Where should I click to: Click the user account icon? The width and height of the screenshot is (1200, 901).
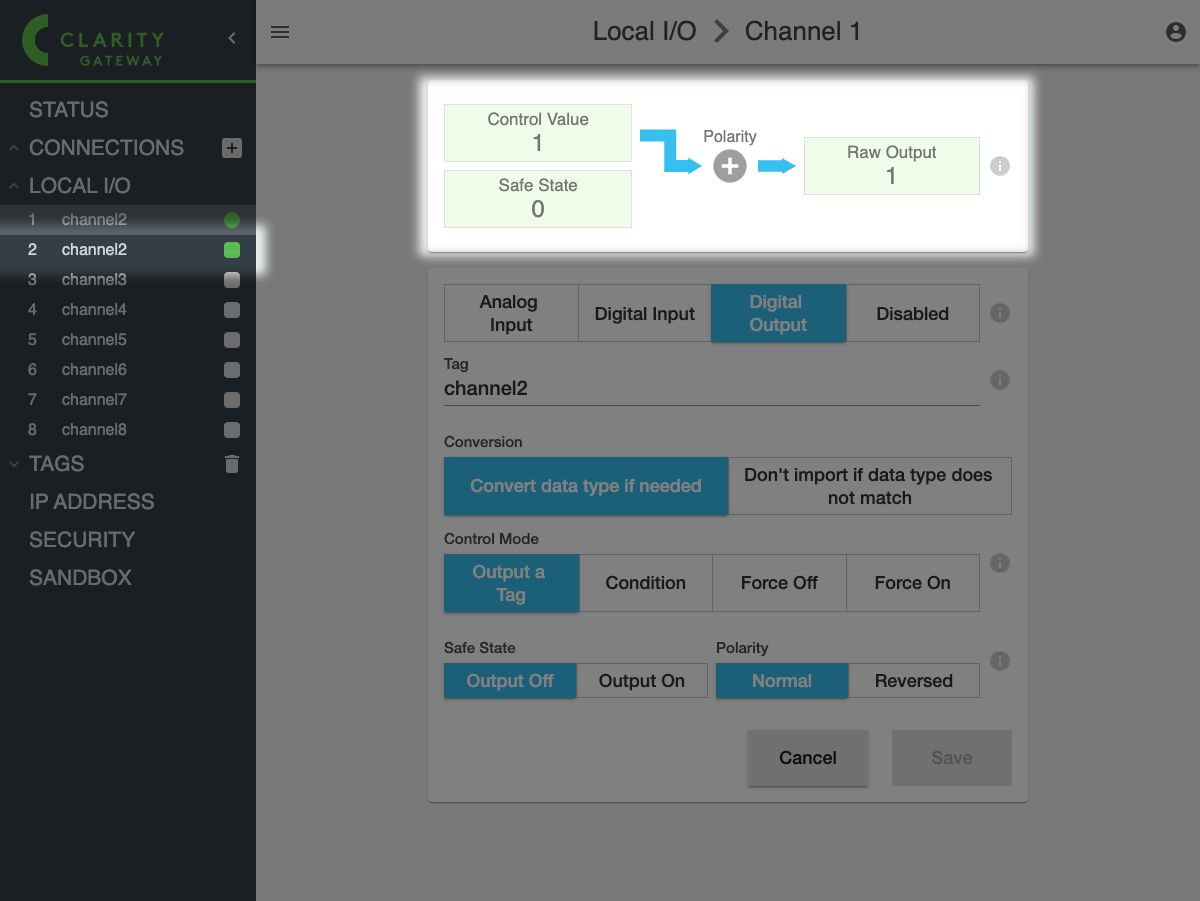coord(1176,32)
